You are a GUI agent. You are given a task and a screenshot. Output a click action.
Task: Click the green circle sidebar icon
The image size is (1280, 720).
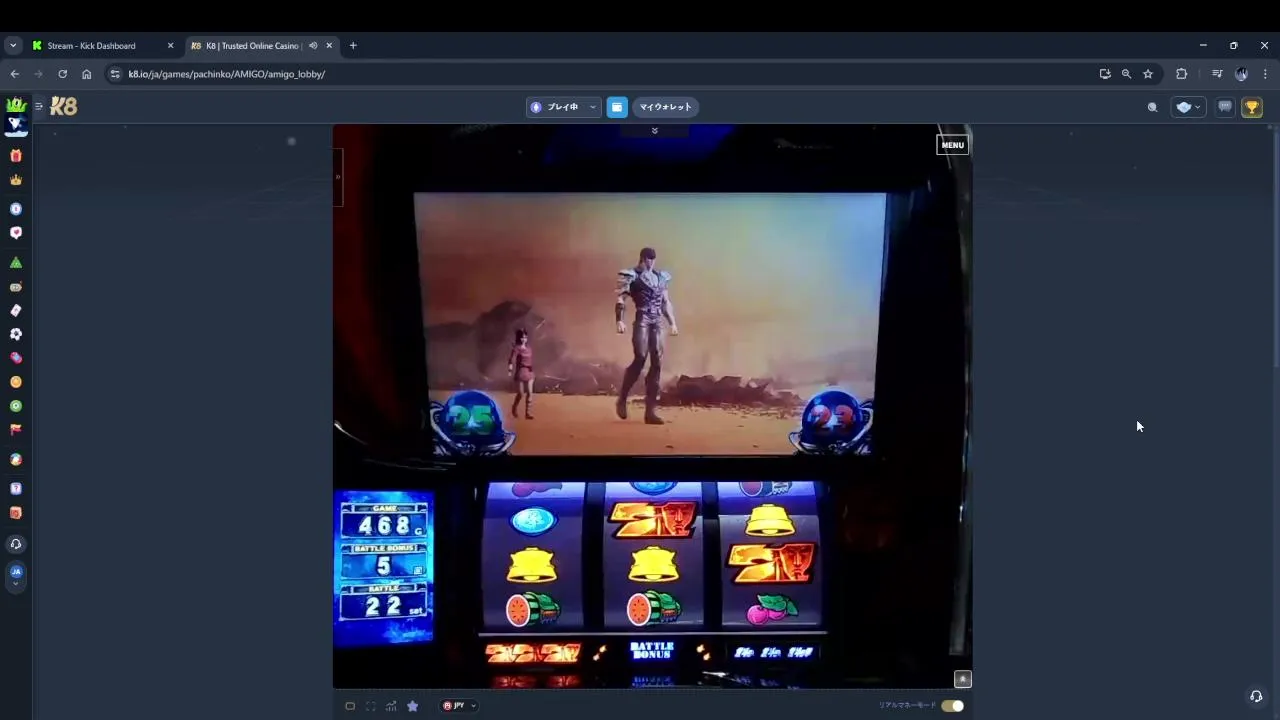16,406
